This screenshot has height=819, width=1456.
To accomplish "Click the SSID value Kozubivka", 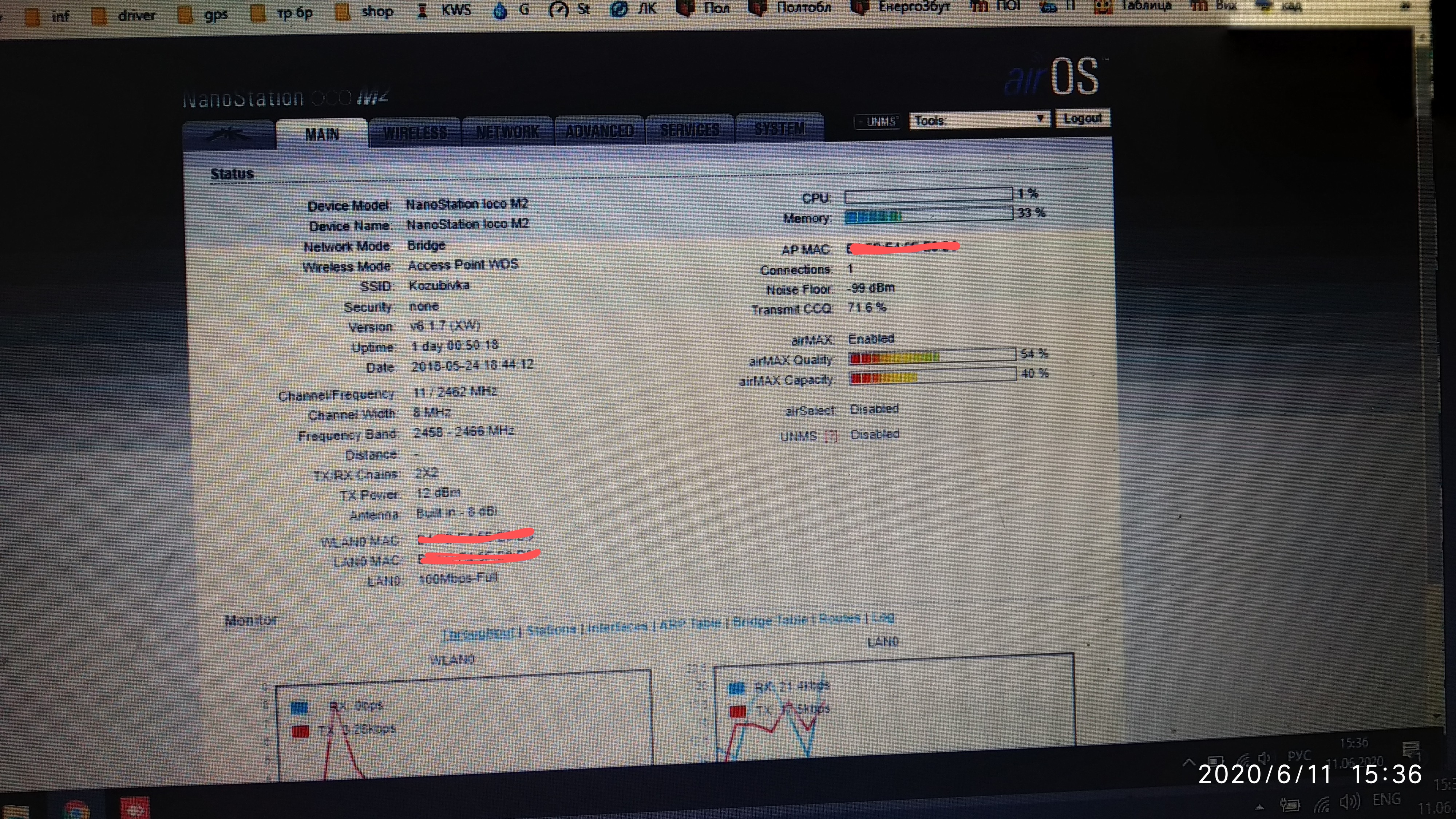I will [439, 285].
